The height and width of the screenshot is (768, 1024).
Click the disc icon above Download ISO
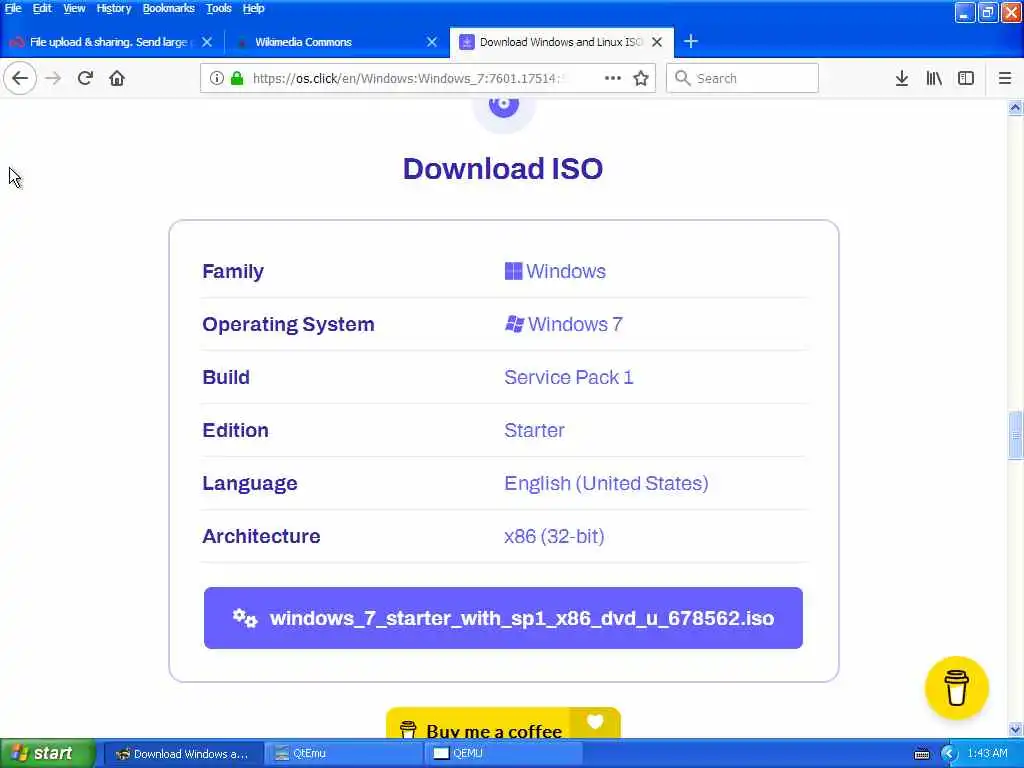[x=504, y=108]
